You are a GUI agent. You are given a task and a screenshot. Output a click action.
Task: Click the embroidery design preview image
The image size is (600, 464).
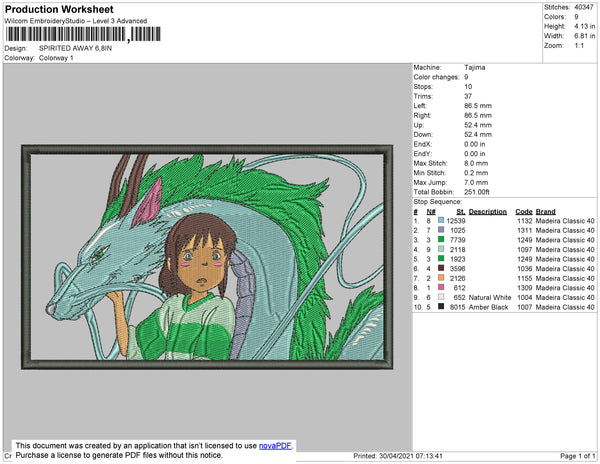207,257
